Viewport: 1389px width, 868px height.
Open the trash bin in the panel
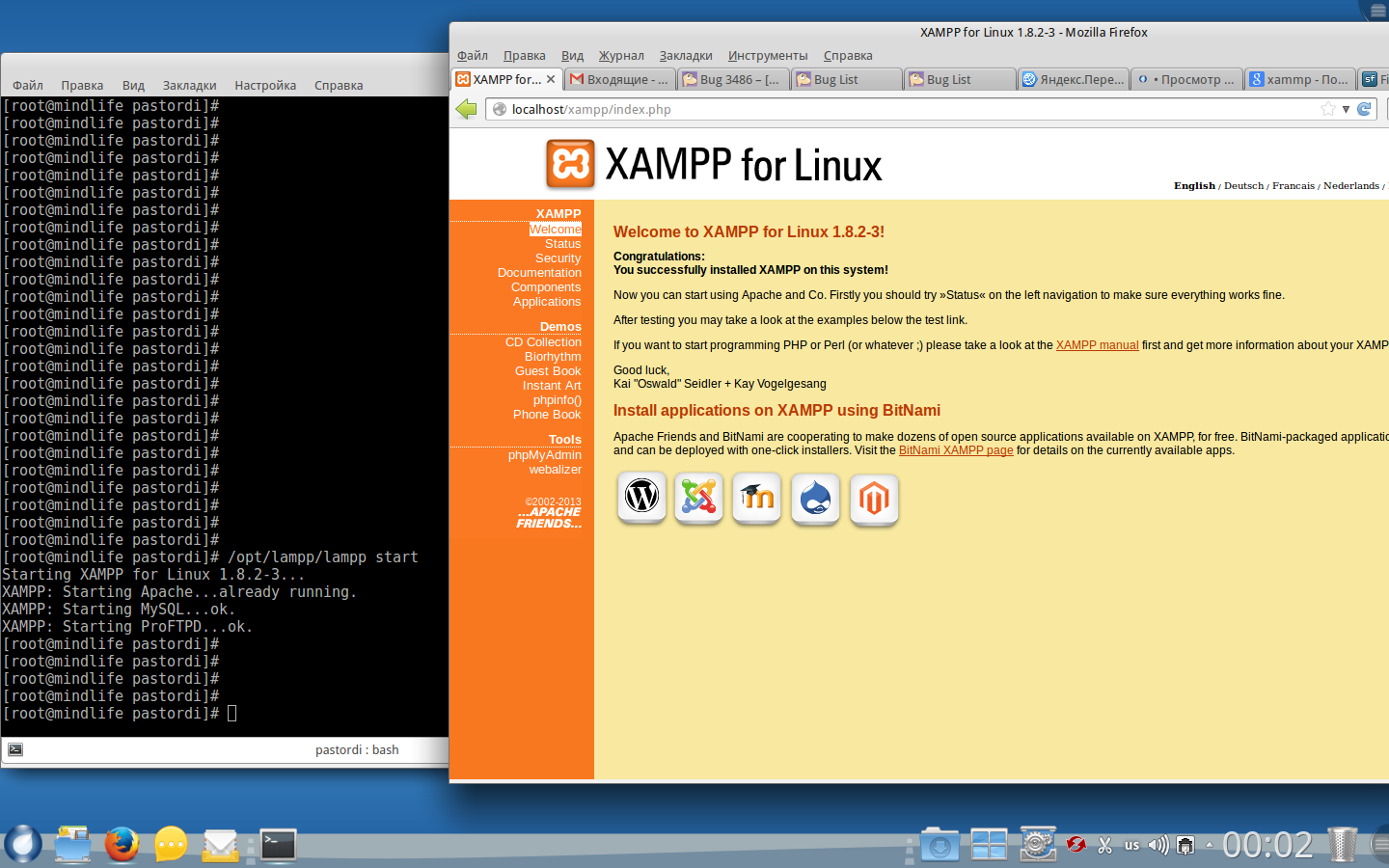pyautogui.click(x=1342, y=845)
